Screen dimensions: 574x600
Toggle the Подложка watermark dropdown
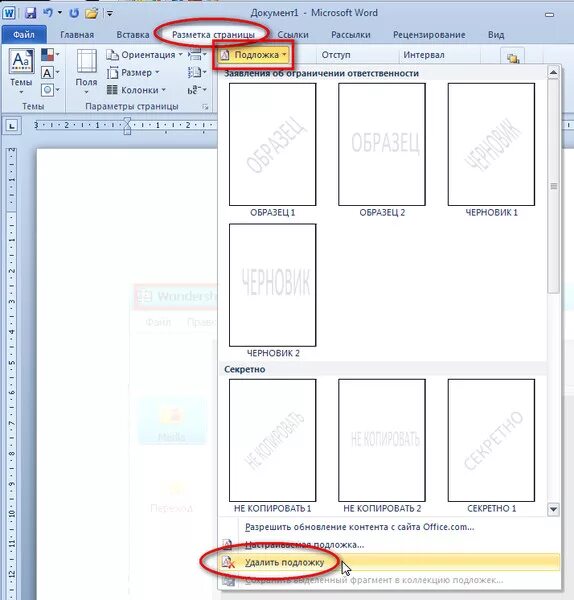253,55
